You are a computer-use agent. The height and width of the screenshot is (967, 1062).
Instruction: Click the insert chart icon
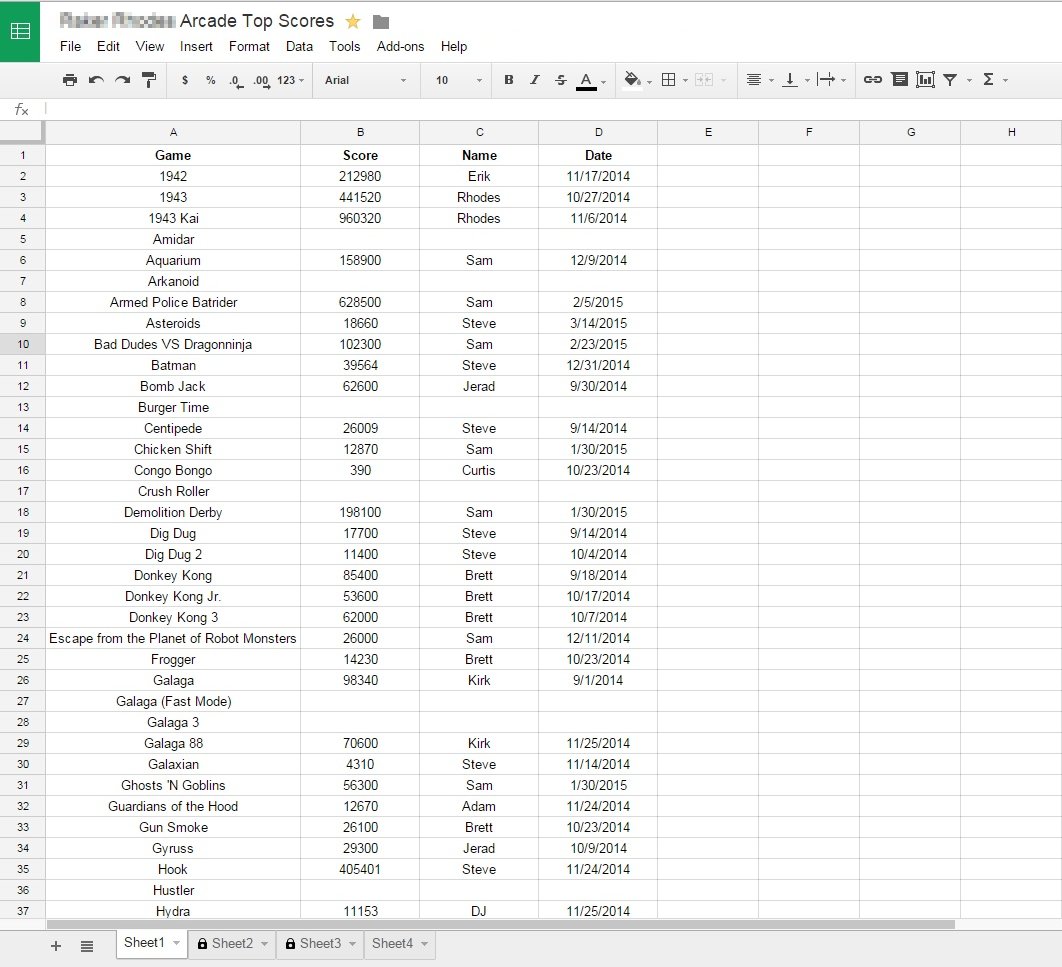point(925,80)
